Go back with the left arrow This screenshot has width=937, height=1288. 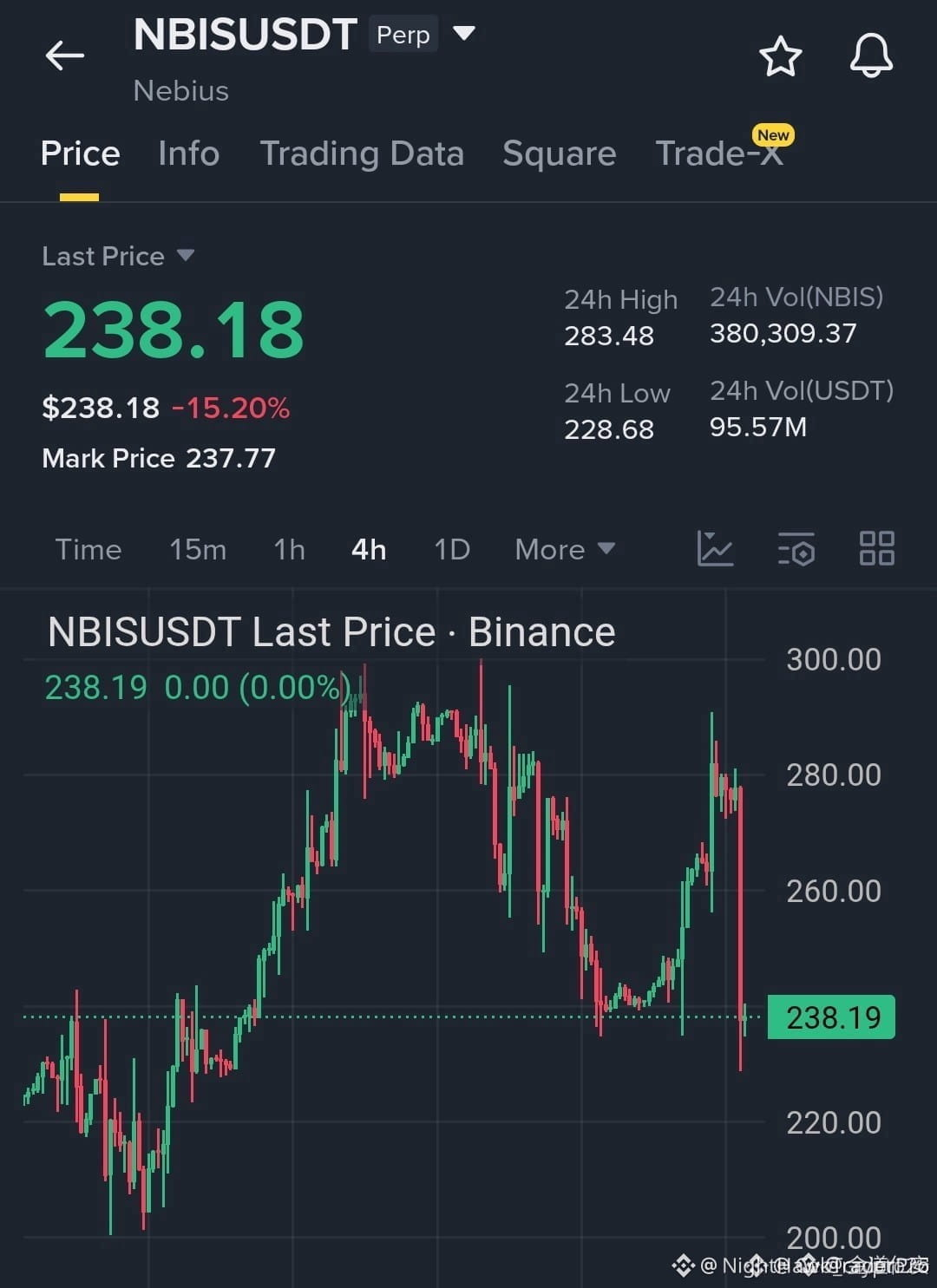click(65, 56)
